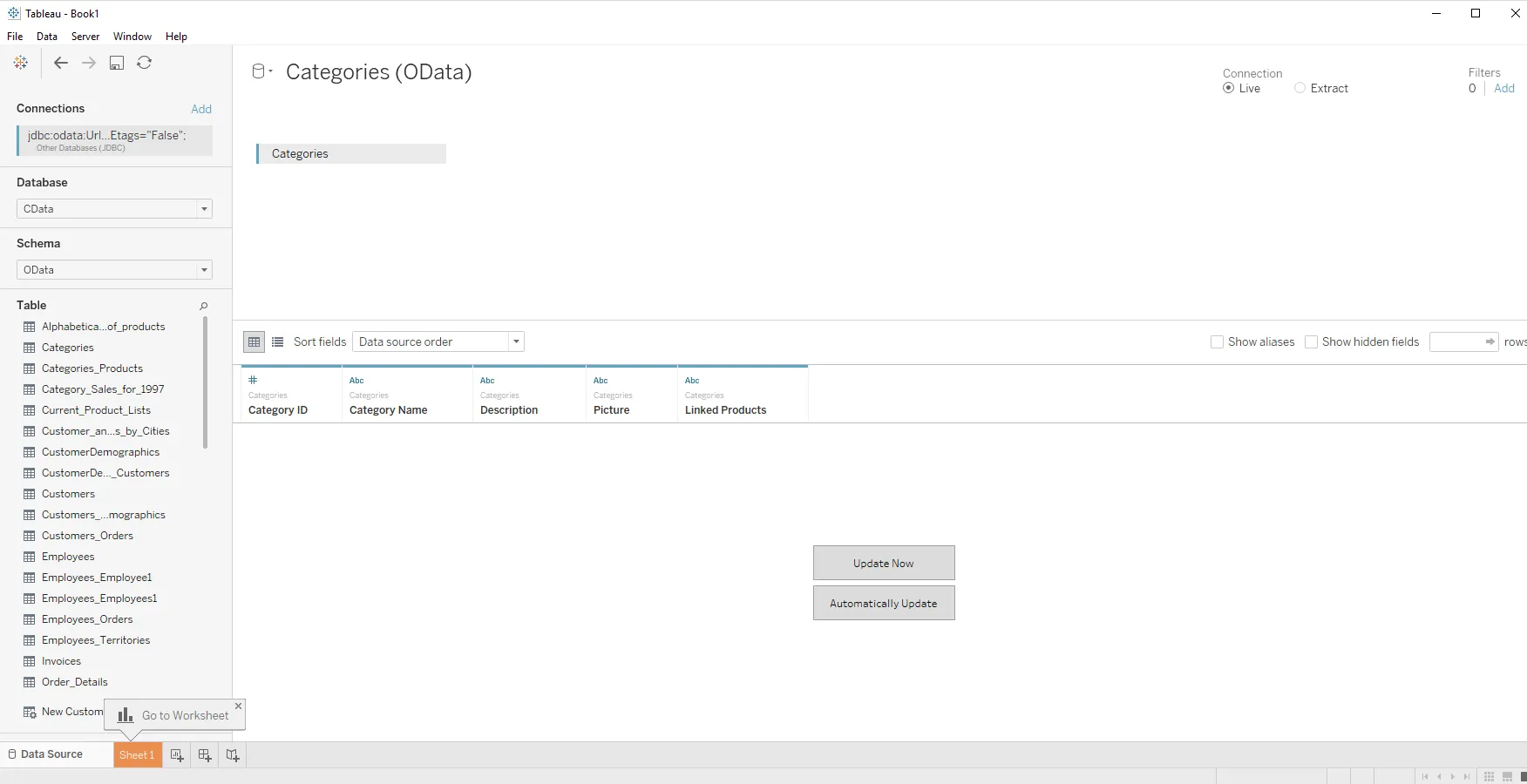Screen dimensions: 1527x784
Task: Check Show hidden fields
Action: [x=1311, y=341]
